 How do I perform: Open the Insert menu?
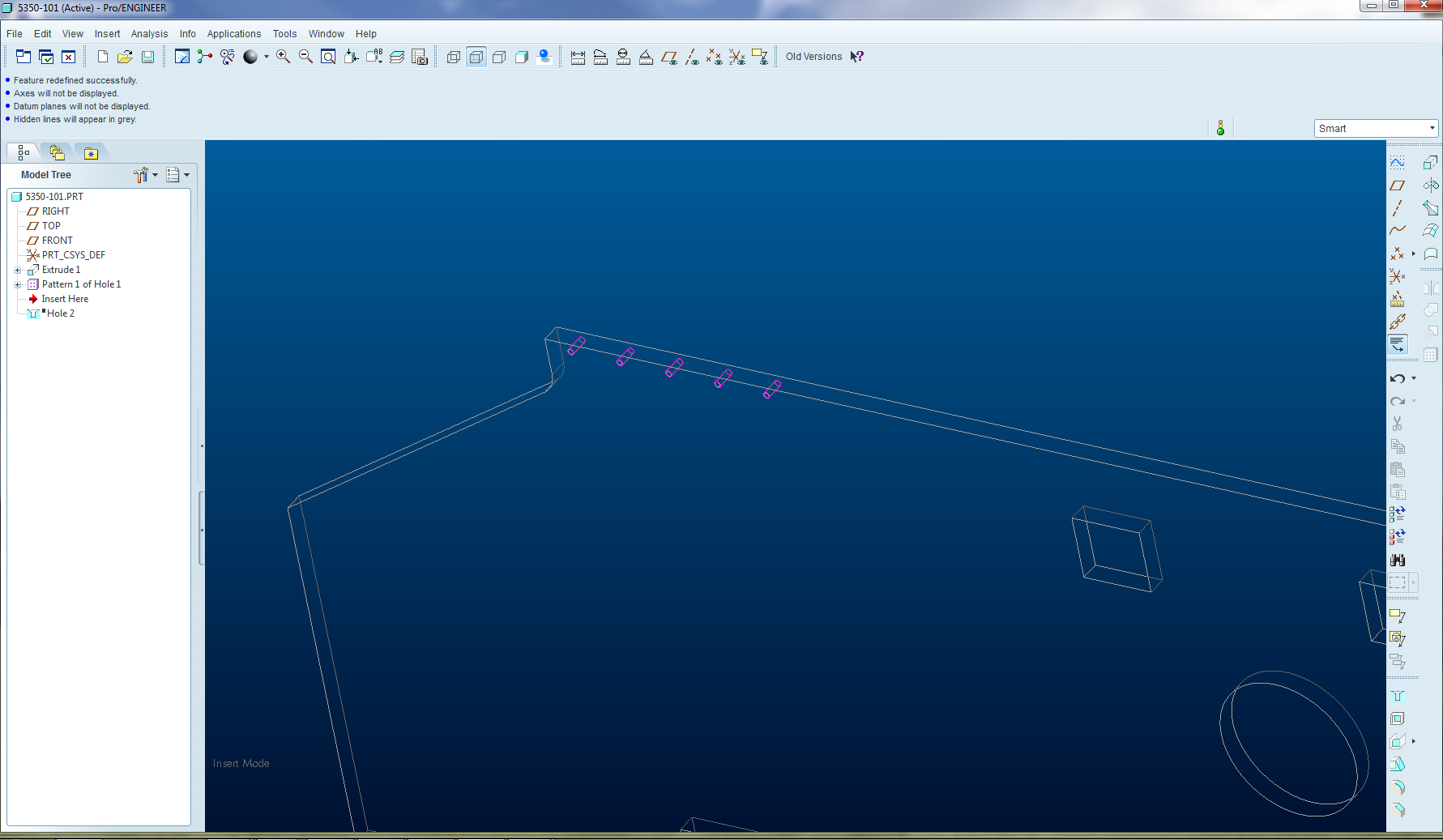107,34
